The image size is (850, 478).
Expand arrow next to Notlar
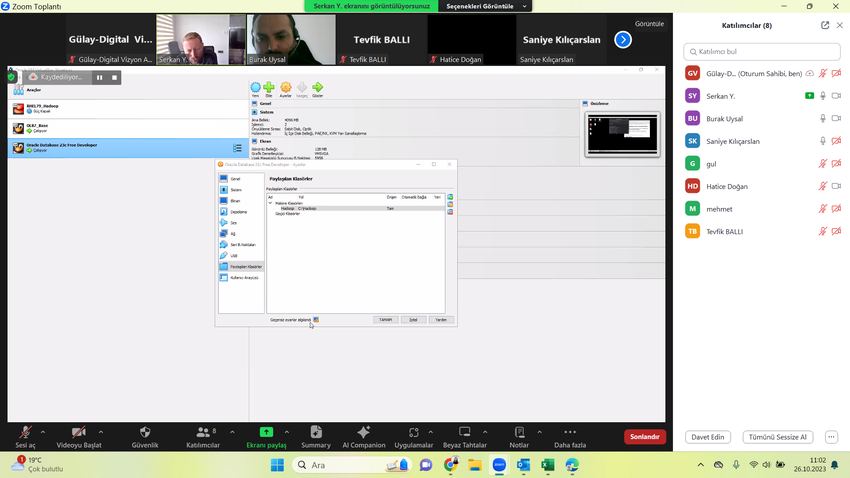pos(539,432)
